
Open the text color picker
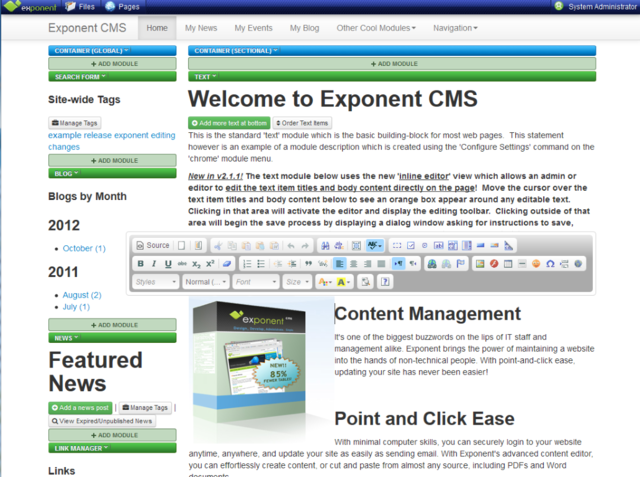click(x=325, y=282)
